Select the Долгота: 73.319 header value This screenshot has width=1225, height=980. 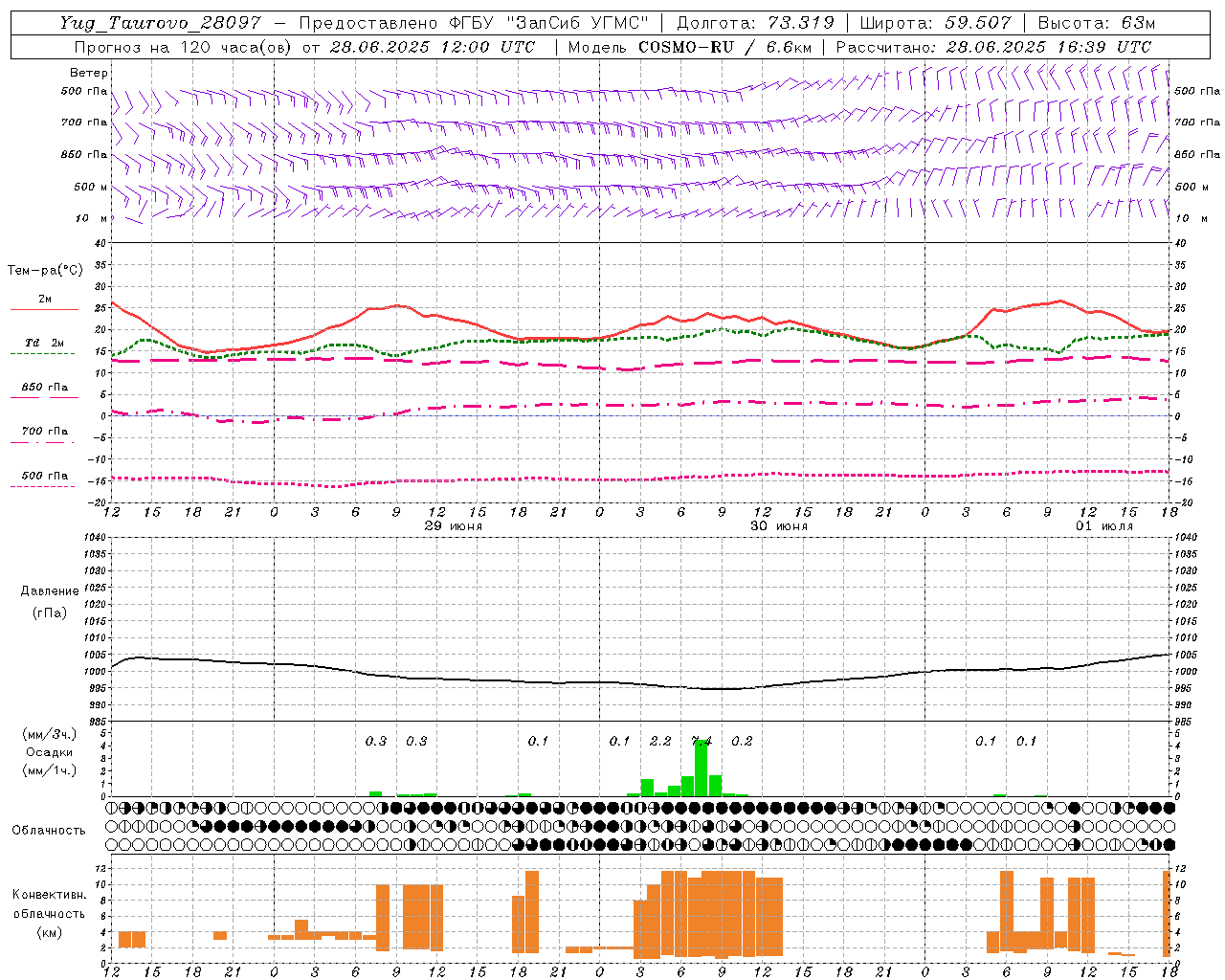755,23
